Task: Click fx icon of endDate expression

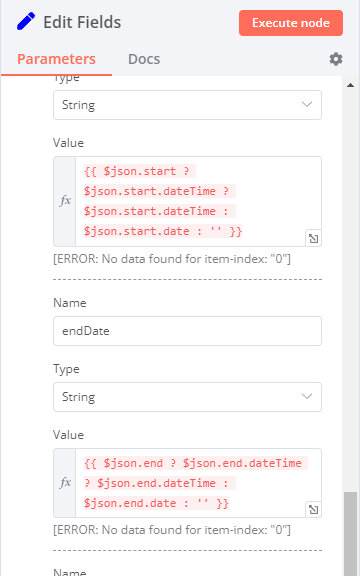Action: (x=65, y=483)
